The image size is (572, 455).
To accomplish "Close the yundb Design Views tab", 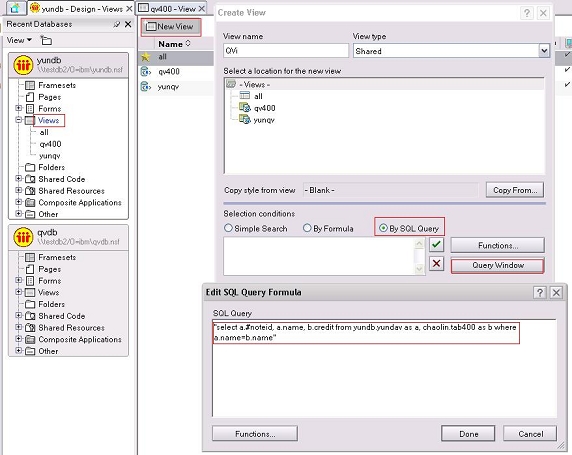I will pos(129,9).
